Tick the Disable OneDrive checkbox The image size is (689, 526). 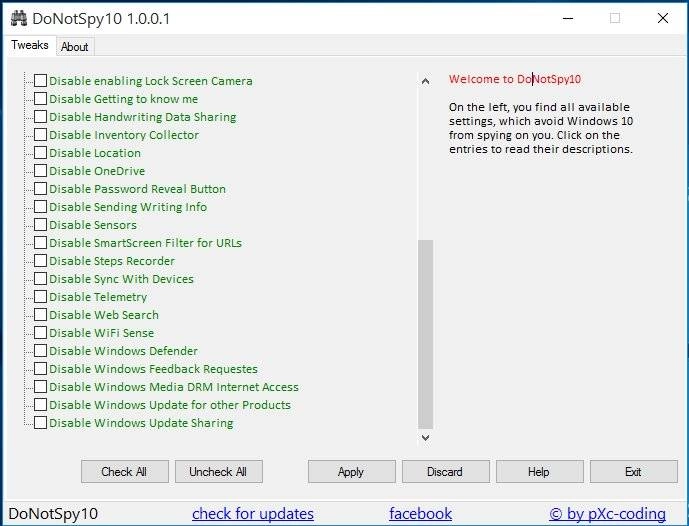click(40, 170)
